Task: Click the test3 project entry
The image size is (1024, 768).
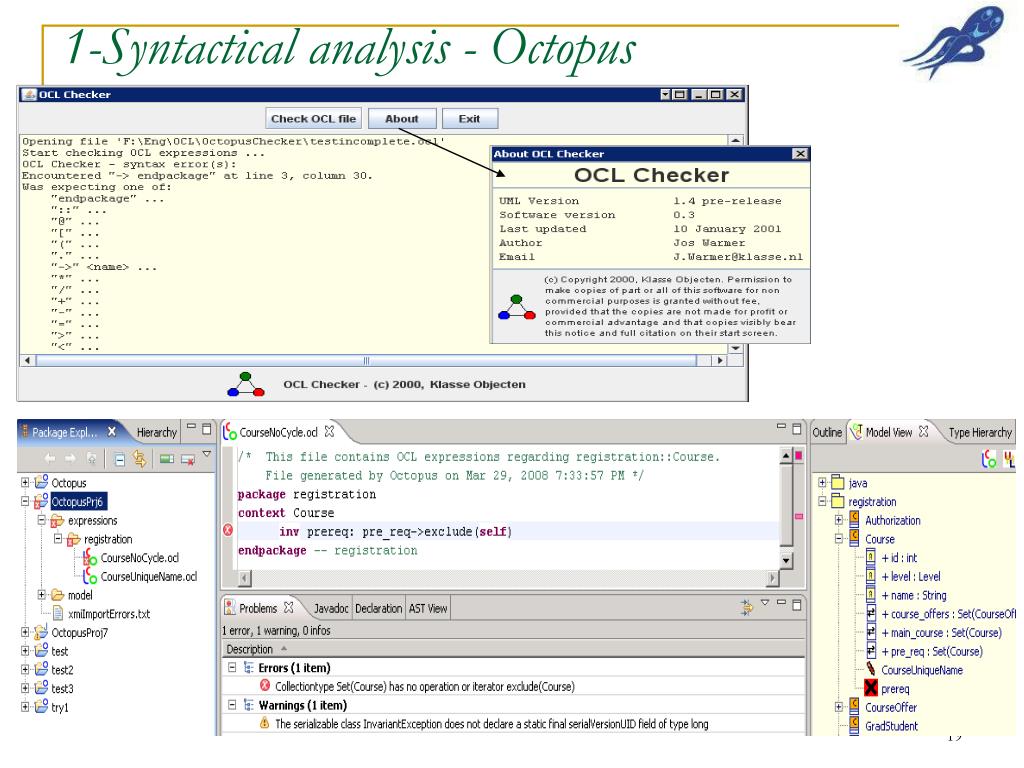Action: (x=62, y=688)
